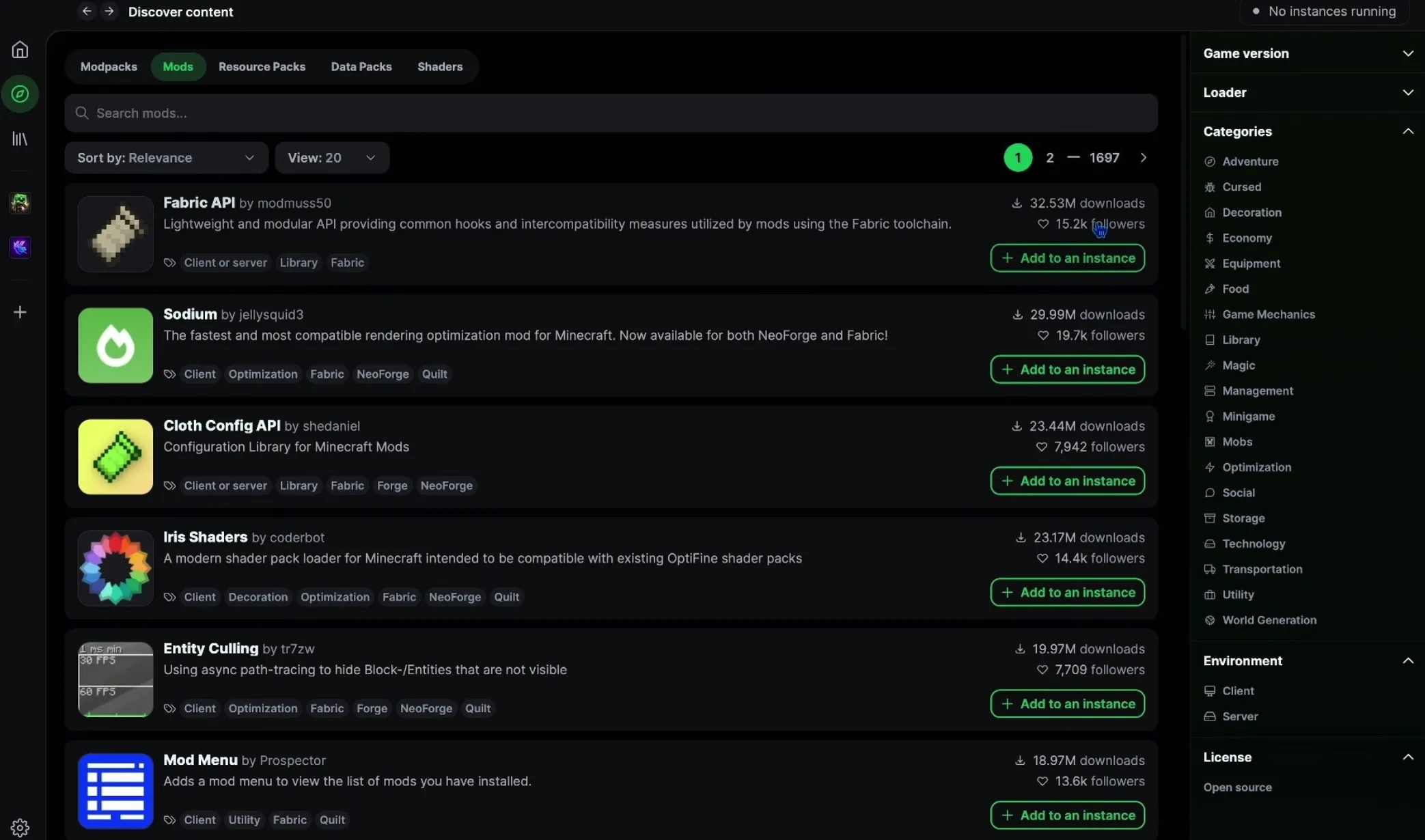
Task: Open the purple instance icon in sidebar
Action: pyautogui.click(x=20, y=247)
